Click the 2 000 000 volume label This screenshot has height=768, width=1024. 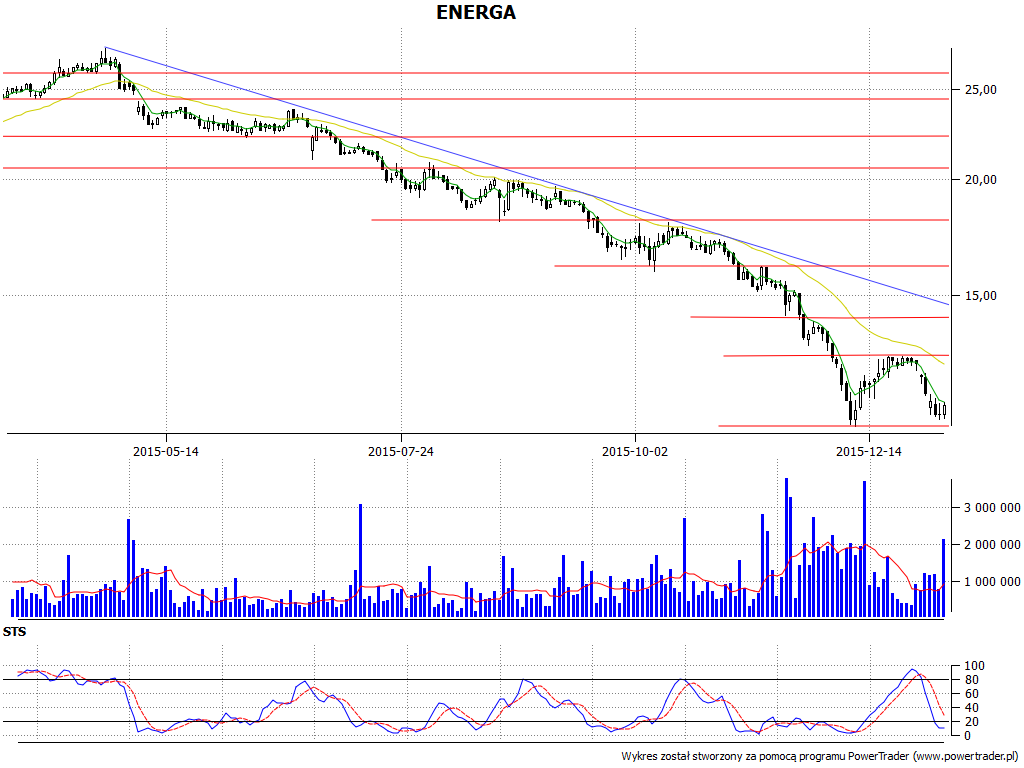click(992, 545)
